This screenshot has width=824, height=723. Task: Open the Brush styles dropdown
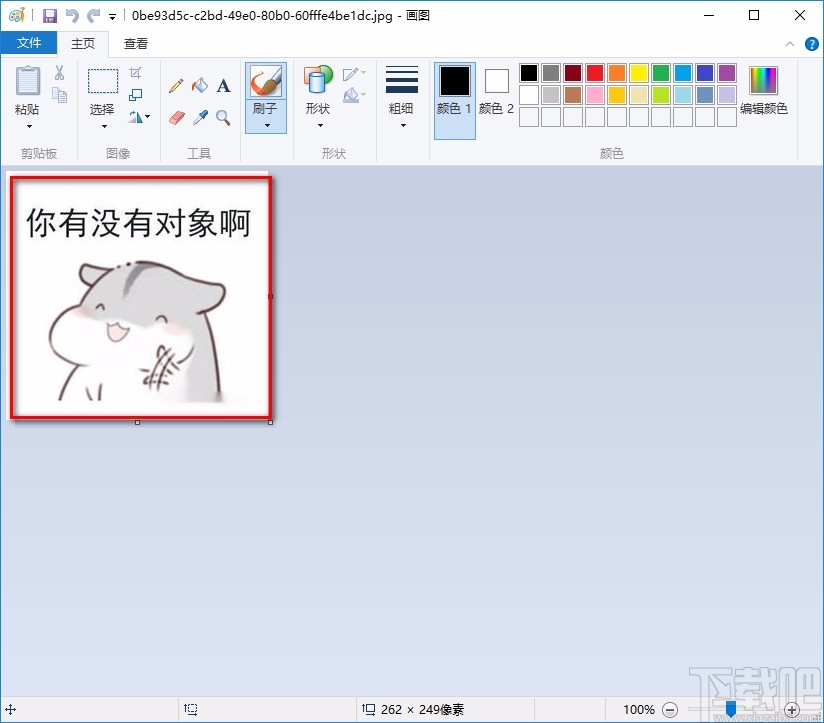(x=265, y=123)
